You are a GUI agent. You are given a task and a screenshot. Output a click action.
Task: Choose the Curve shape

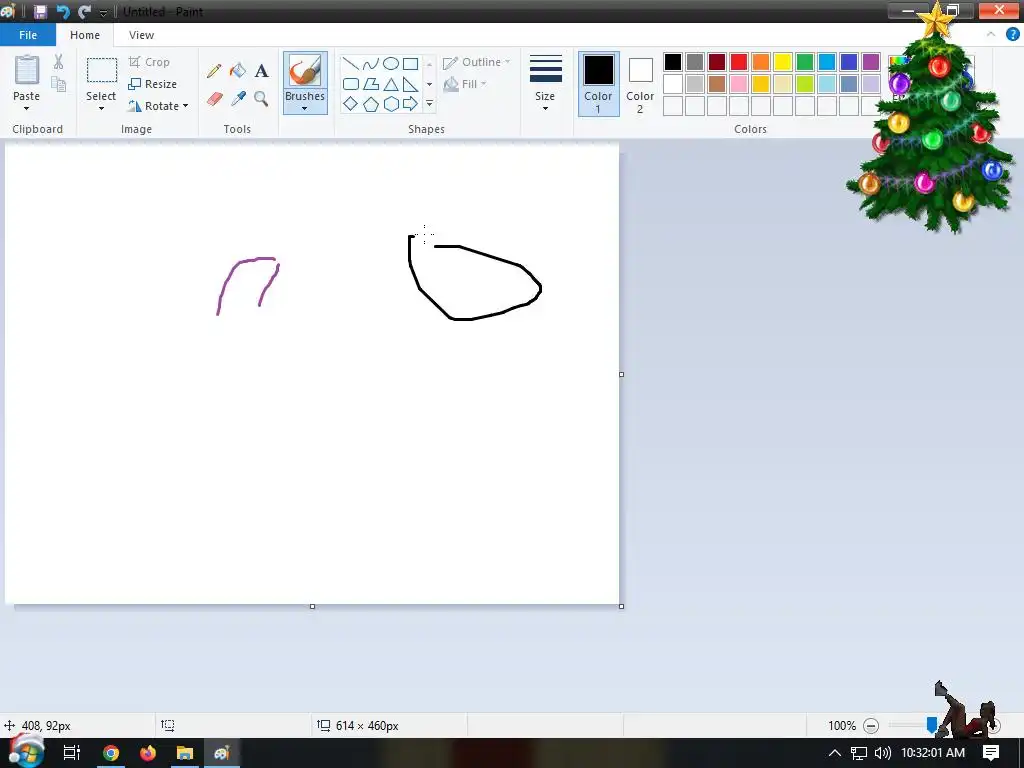(370, 64)
